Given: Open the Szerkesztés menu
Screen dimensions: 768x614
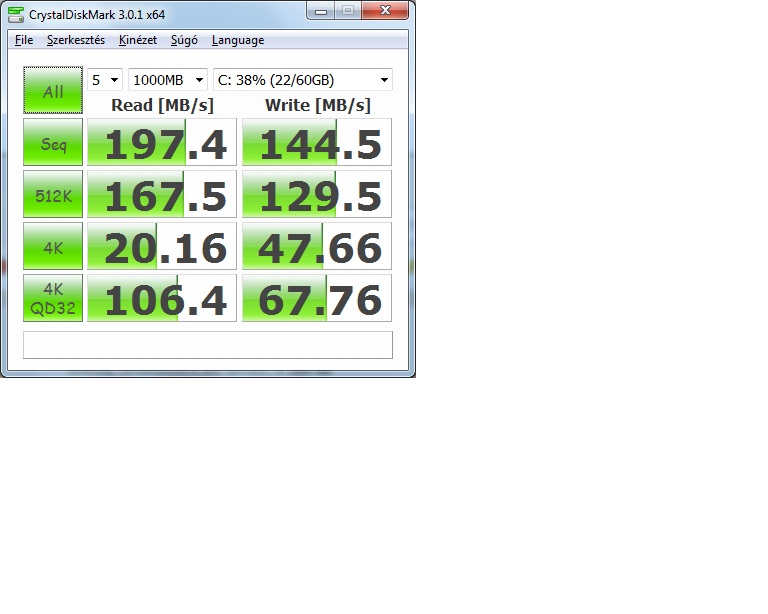Looking at the screenshot, I should click(x=76, y=40).
